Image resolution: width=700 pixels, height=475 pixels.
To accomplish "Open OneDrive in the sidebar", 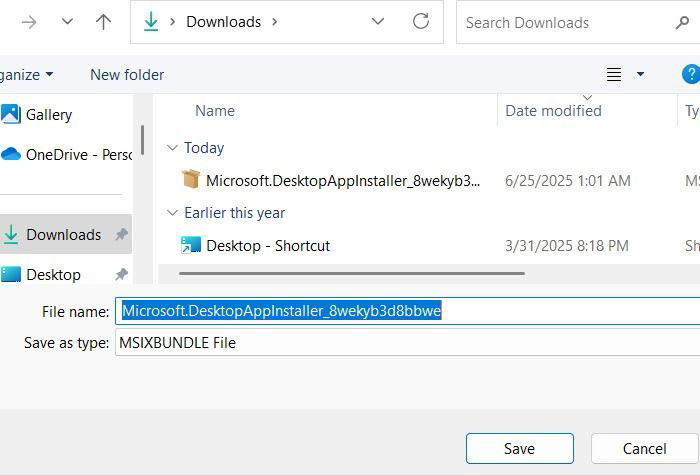I will point(78,154).
